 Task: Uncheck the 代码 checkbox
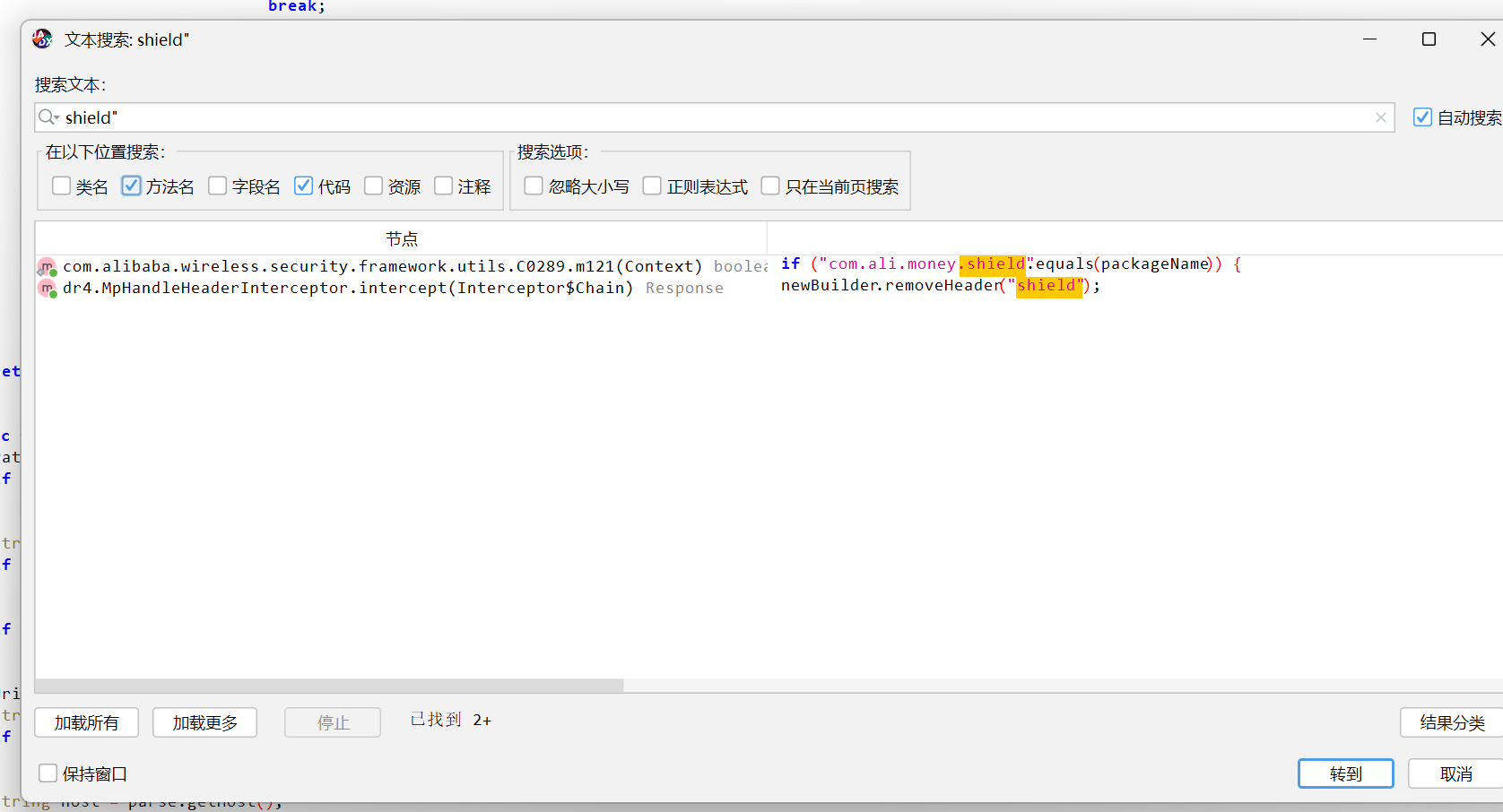pos(303,186)
